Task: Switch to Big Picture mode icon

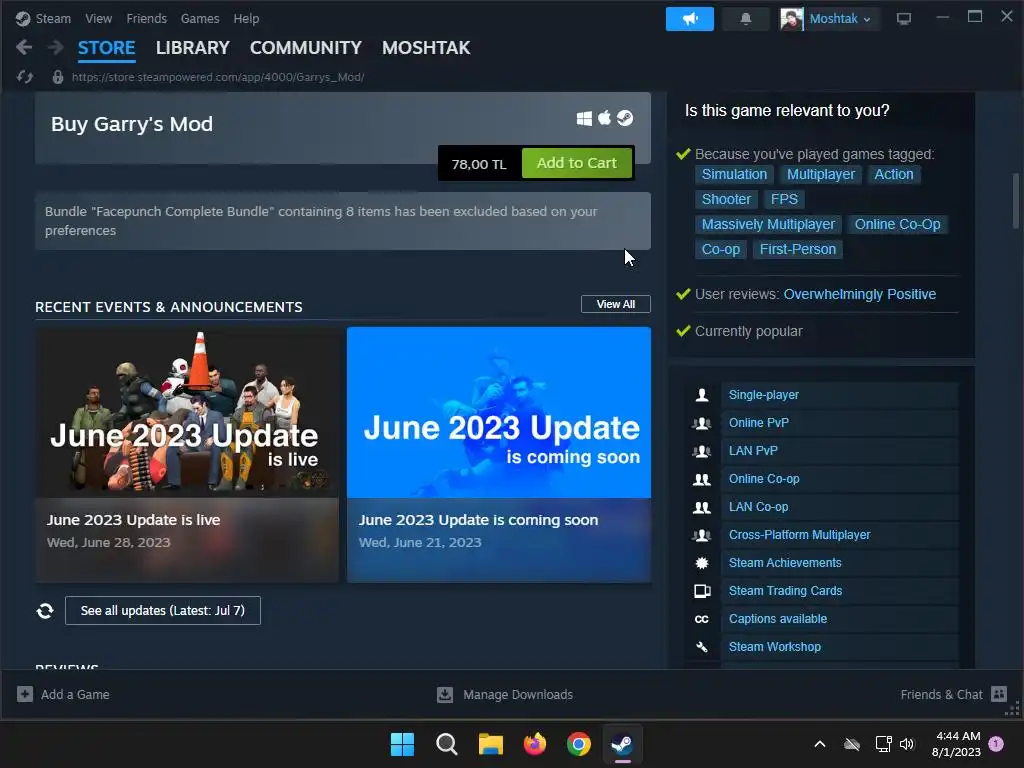Action: coord(904,19)
